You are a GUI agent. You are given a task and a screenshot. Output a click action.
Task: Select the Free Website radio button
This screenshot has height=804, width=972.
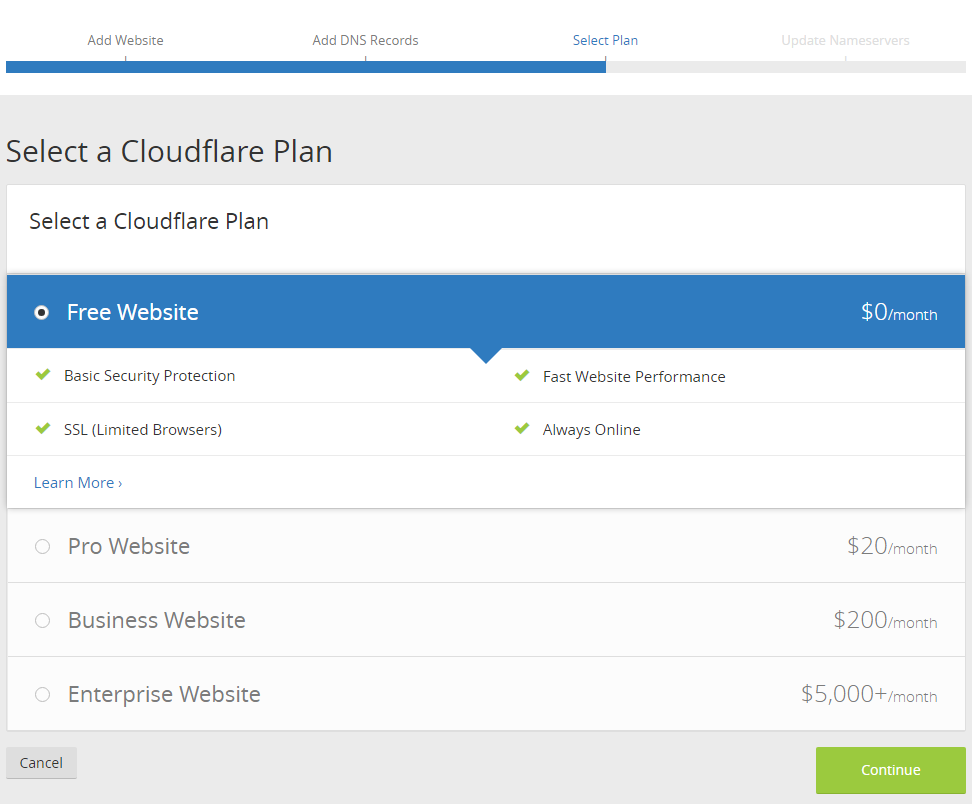coord(42,312)
